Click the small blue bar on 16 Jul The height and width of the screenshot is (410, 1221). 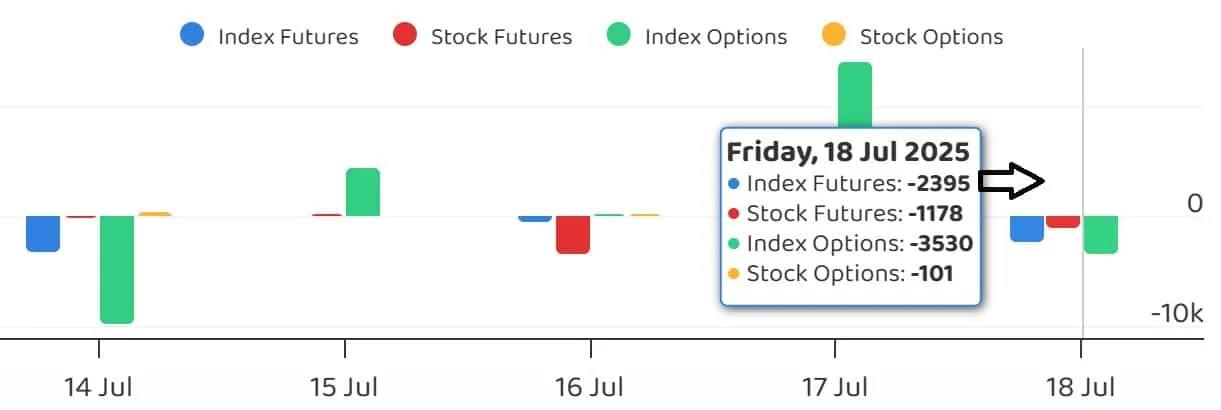(535, 217)
